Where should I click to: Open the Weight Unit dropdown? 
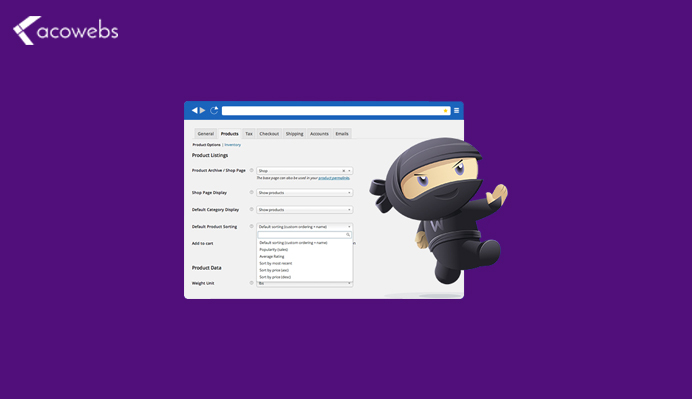305,284
